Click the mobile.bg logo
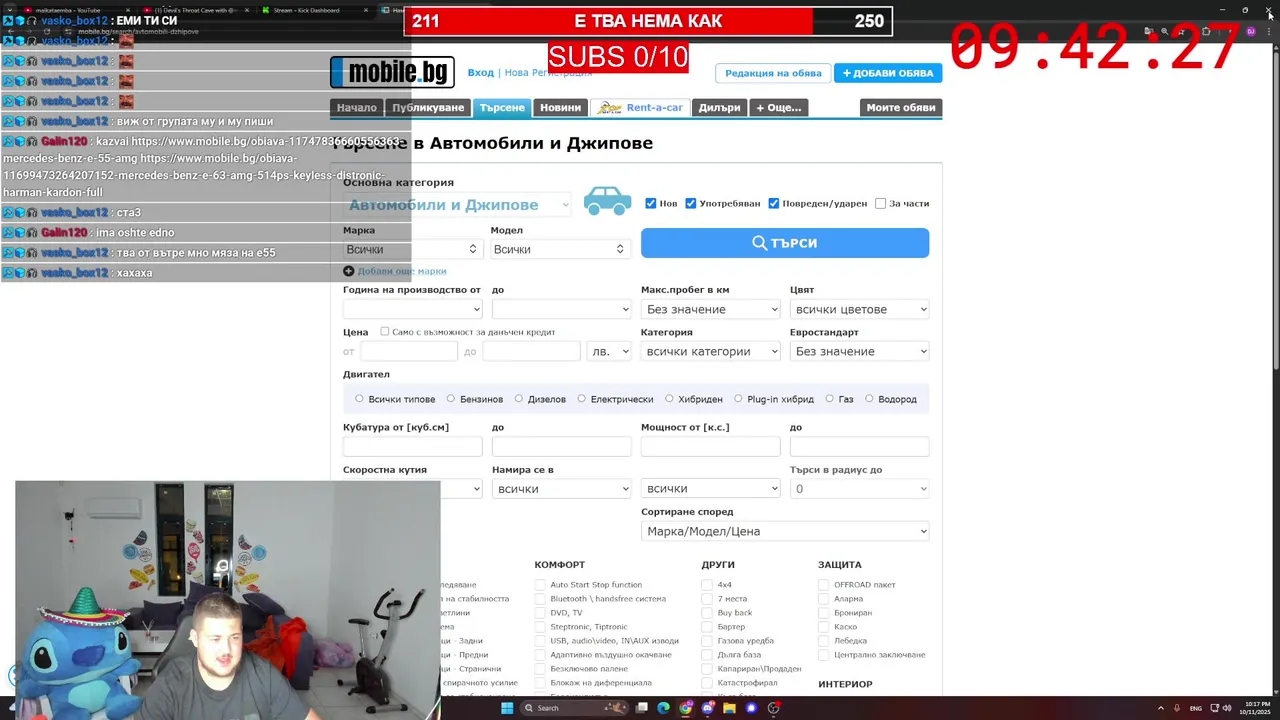Screen dimensions: 1280x720 (392, 72)
